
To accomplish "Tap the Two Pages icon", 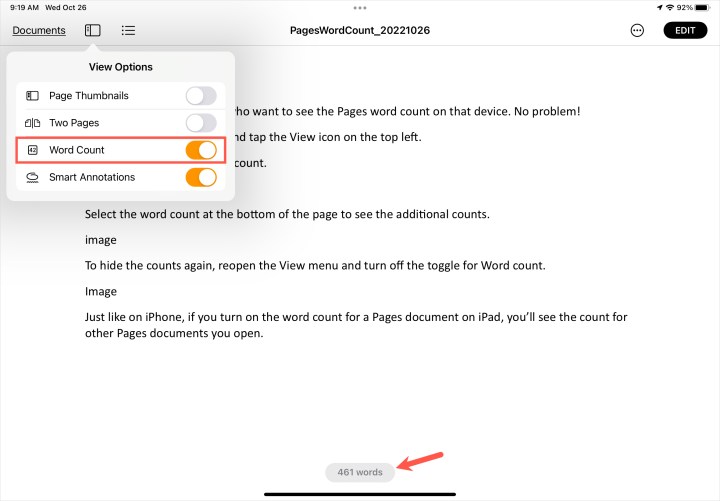I will [x=32, y=123].
